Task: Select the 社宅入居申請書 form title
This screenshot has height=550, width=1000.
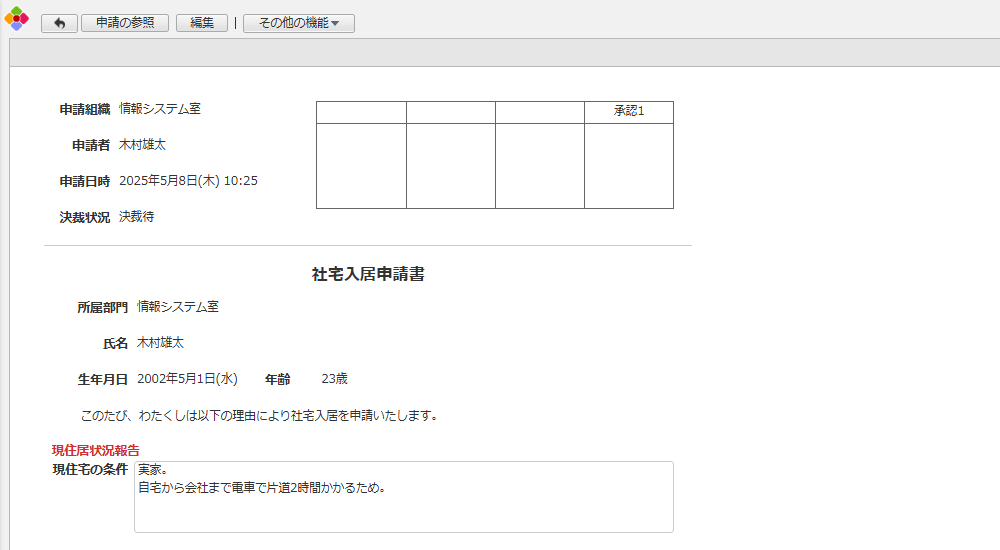Action: click(368, 274)
